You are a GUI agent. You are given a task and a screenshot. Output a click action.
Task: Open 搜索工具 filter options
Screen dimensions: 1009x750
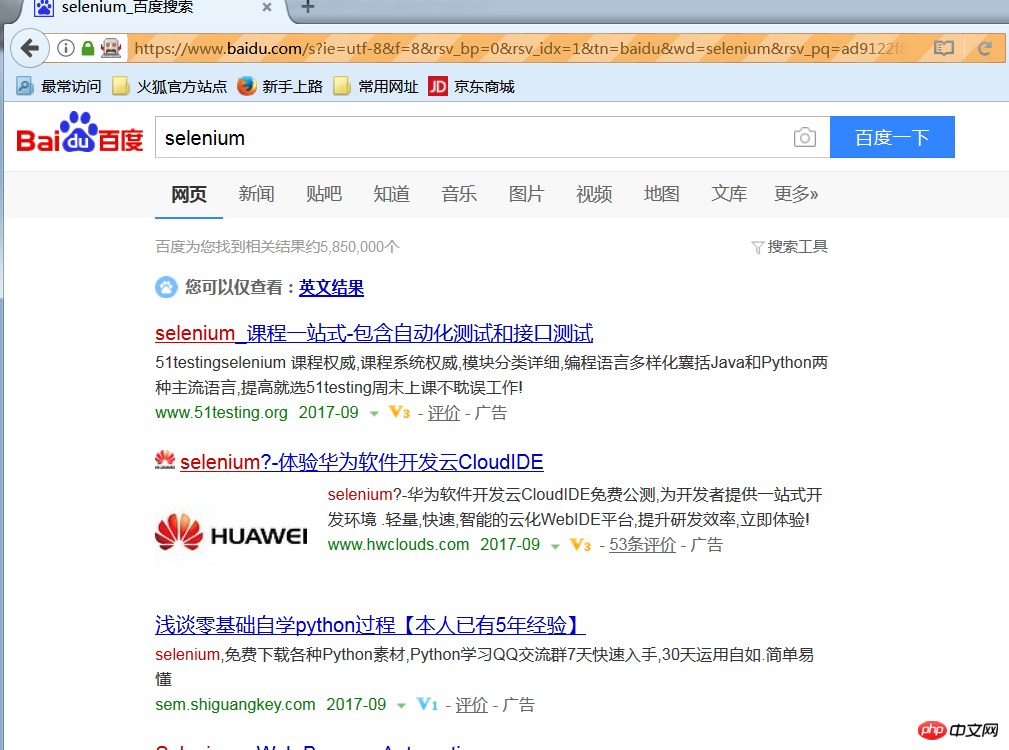click(x=790, y=247)
